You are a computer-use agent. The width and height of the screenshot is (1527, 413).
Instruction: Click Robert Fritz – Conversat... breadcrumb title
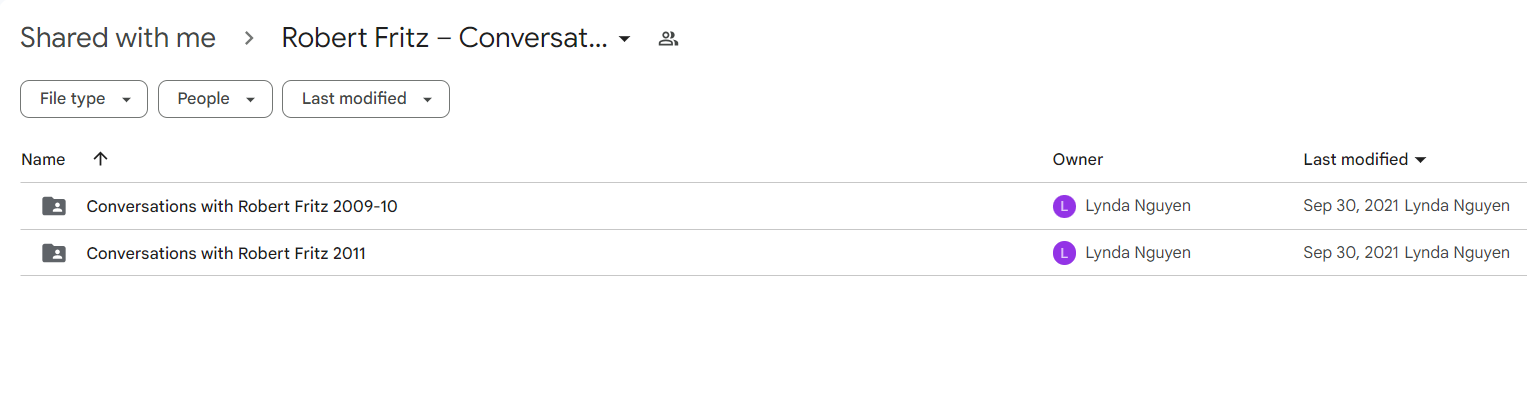point(445,38)
